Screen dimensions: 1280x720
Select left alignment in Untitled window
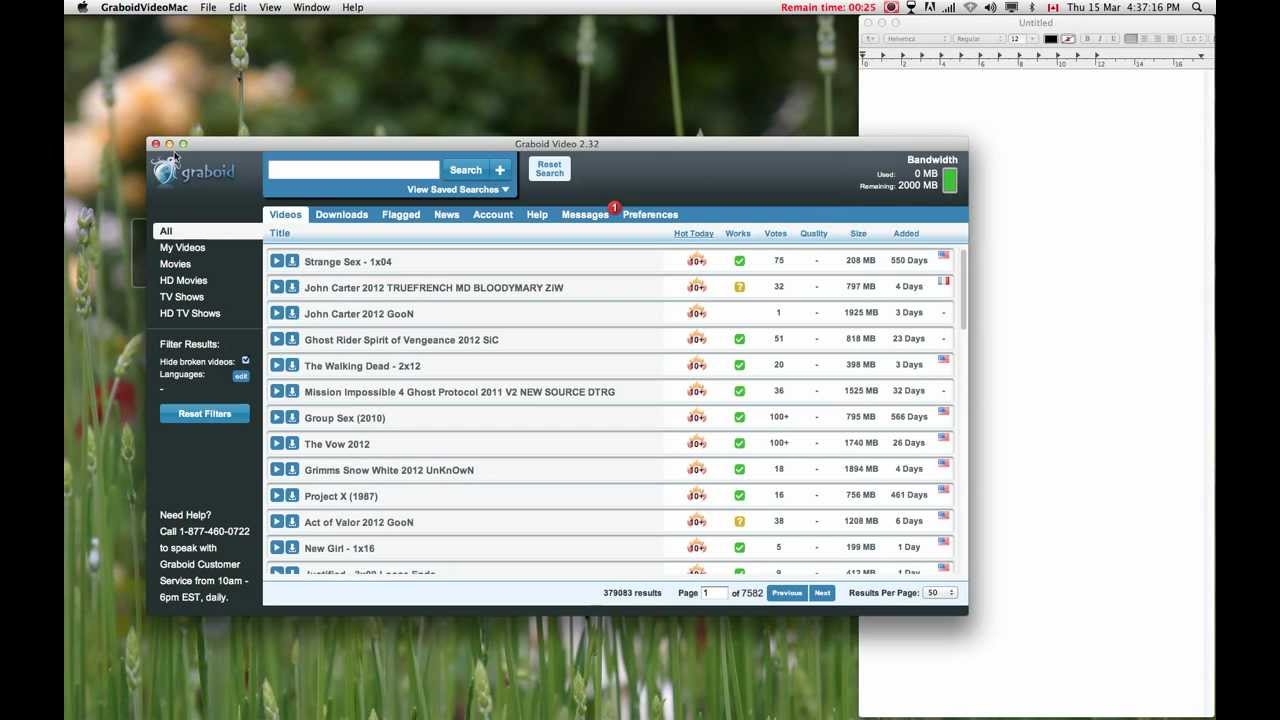[x=1131, y=39]
